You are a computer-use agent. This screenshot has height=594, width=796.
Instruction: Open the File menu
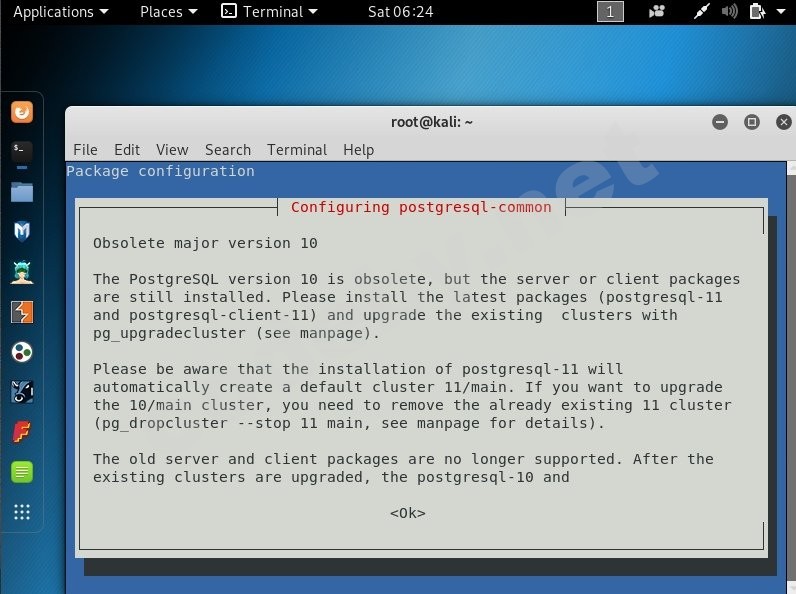coord(85,150)
